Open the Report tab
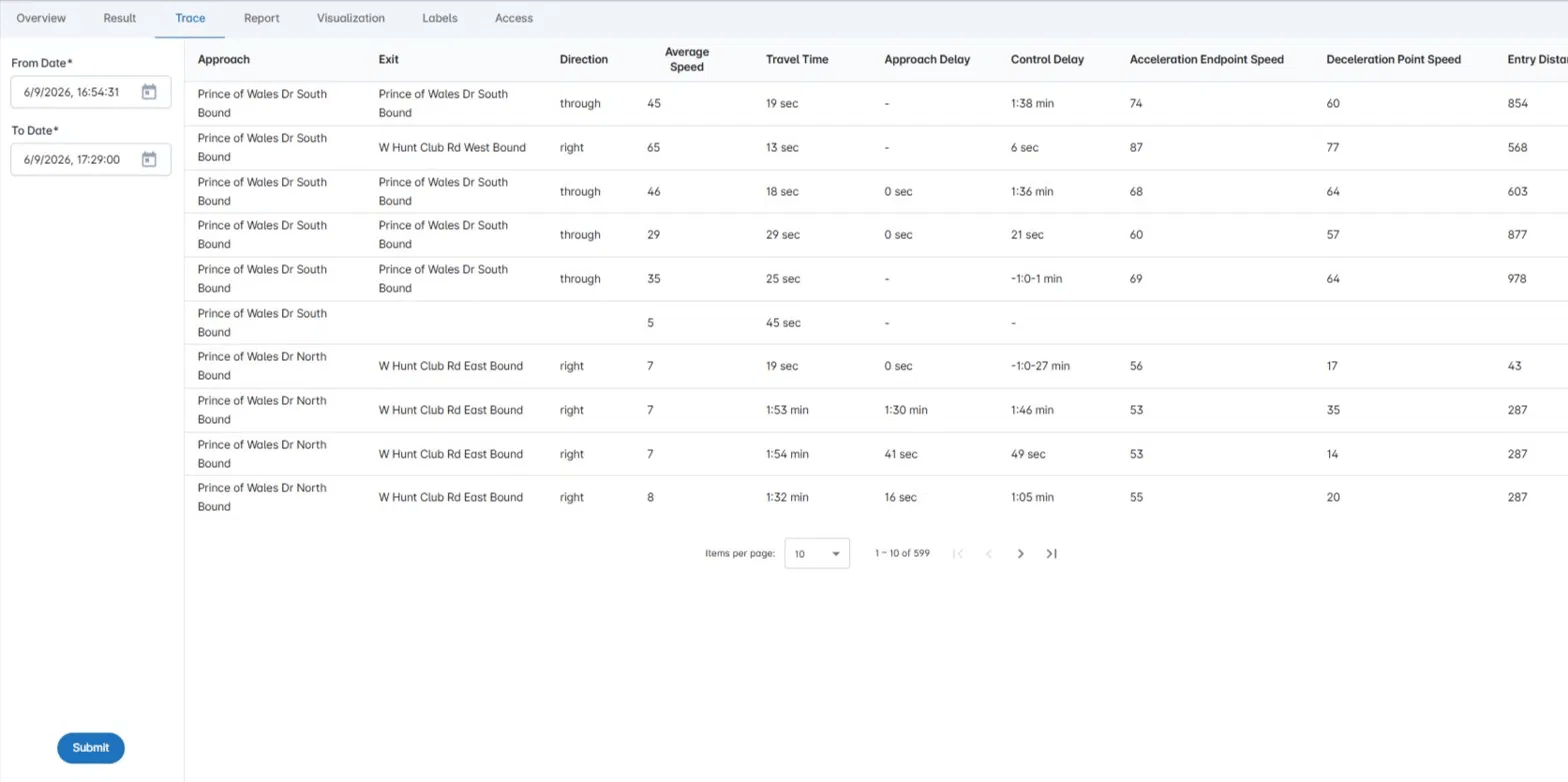The height and width of the screenshot is (782, 1568). point(262,18)
